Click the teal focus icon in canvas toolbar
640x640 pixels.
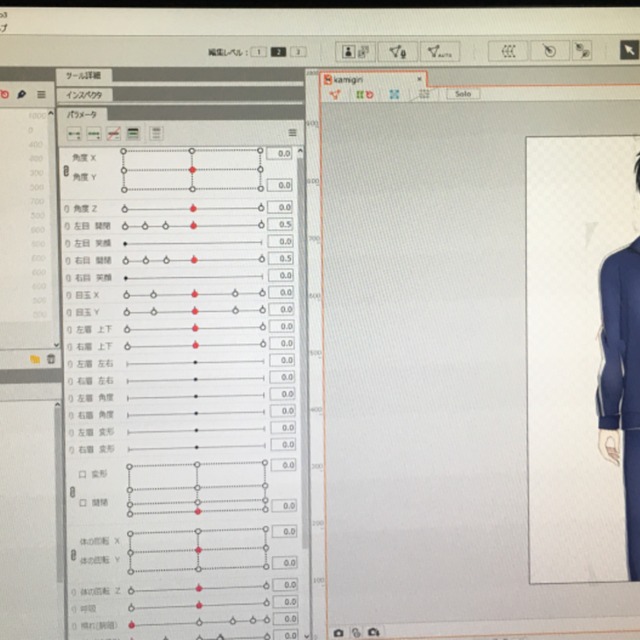[x=394, y=94]
